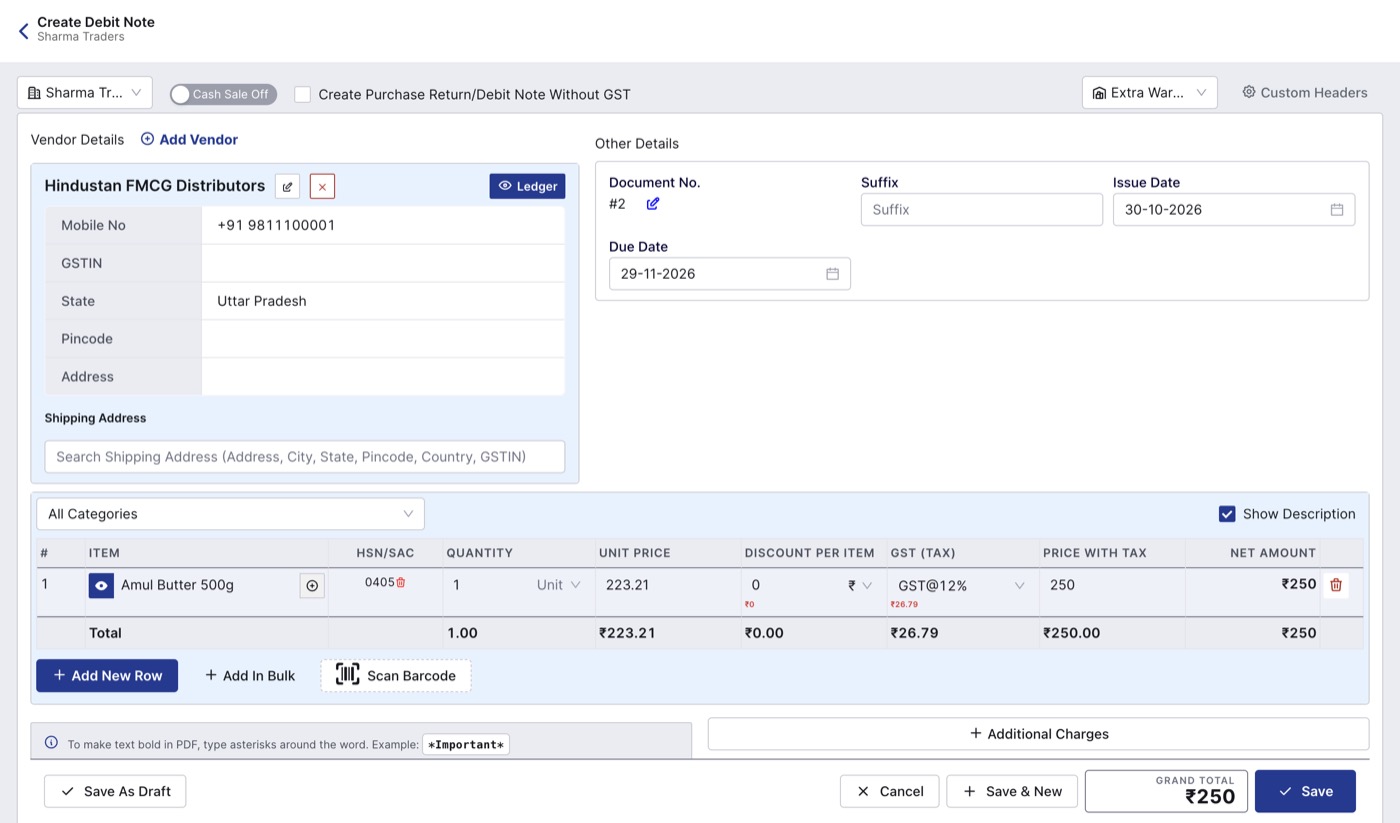Click the plus icon beside Amul Butter 500g
This screenshot has width=1400, height=823.
(312, 586)
